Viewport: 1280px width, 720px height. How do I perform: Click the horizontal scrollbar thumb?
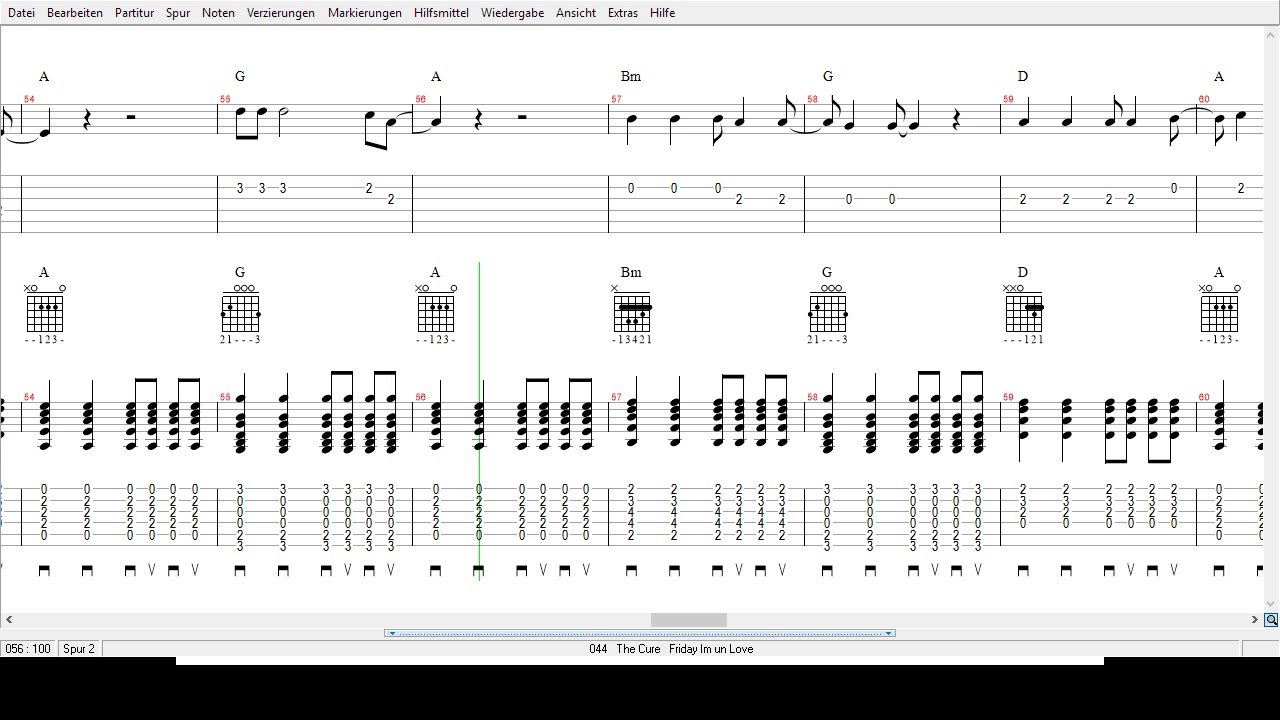[x=689, y=620]
